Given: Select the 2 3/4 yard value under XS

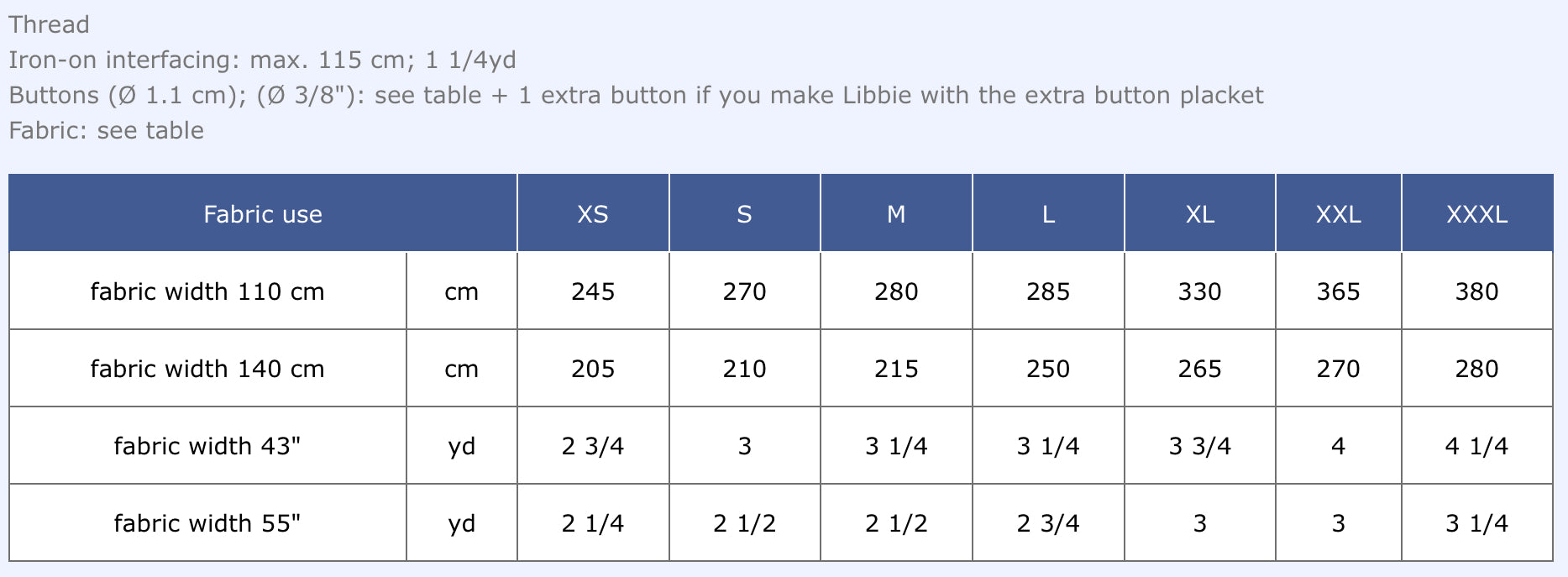Looking at the screenshot, I should [x=593, y=446].
